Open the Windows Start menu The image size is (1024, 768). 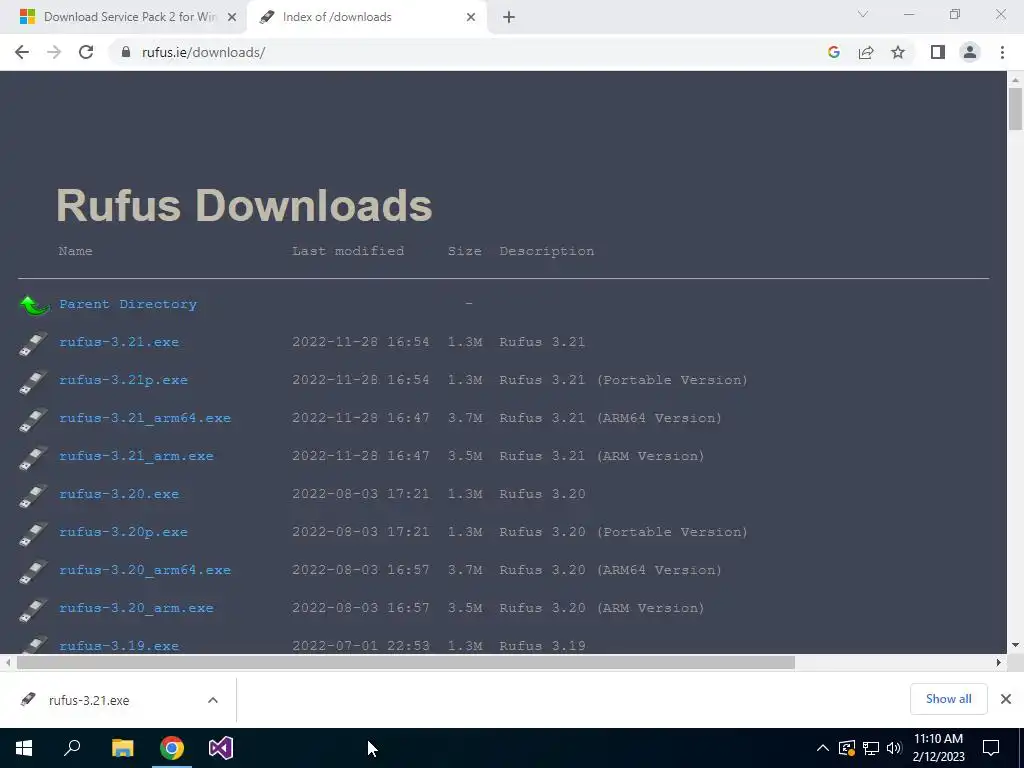click(x=24, y=748)
